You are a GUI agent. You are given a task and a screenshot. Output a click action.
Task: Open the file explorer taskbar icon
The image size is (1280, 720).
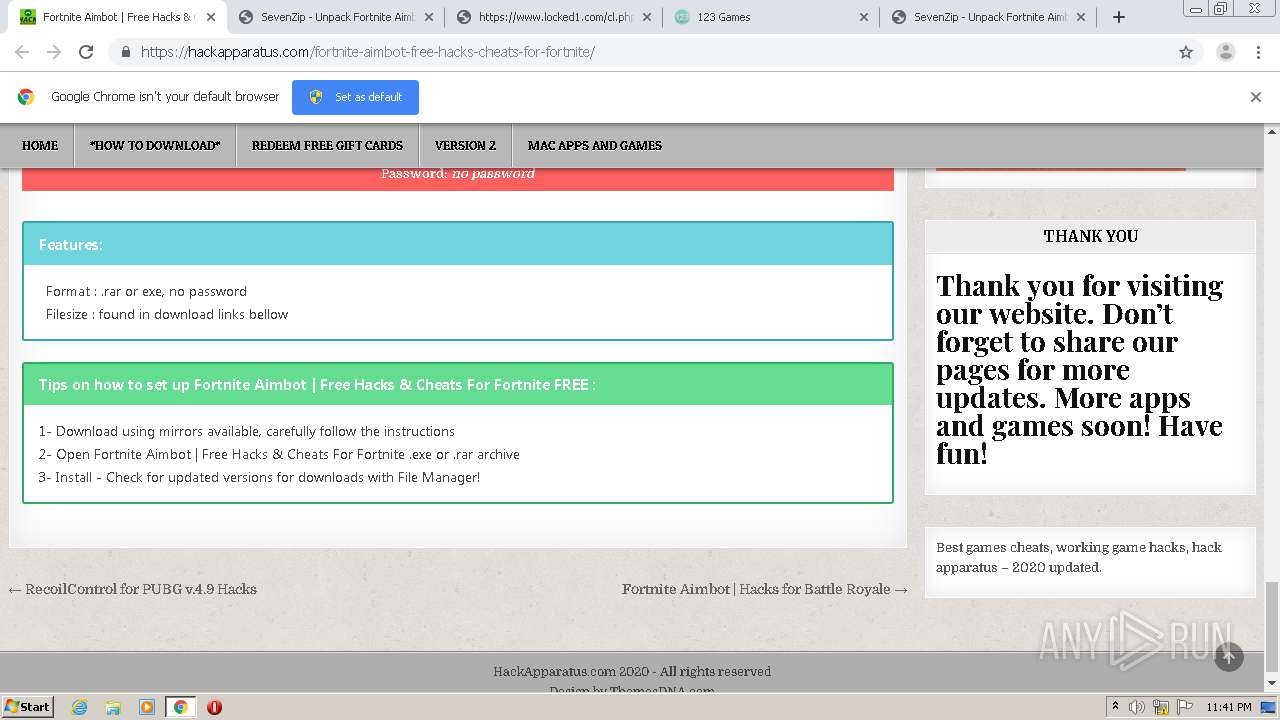coord(113,707)
